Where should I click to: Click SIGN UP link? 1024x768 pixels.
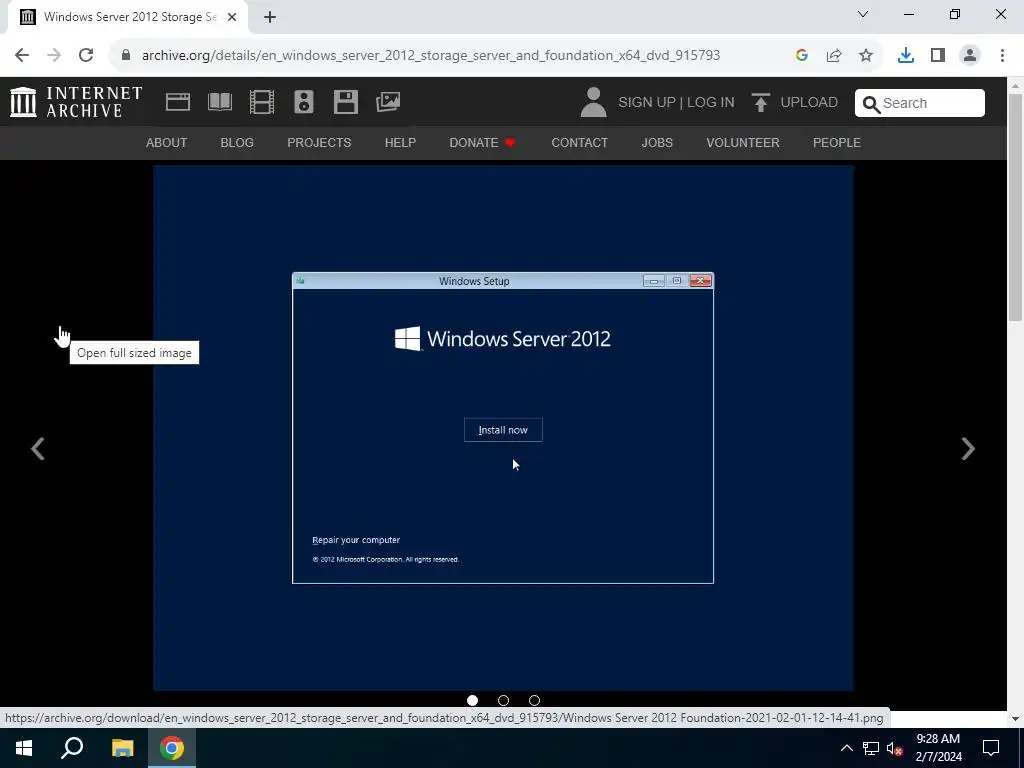pos(647,103)
